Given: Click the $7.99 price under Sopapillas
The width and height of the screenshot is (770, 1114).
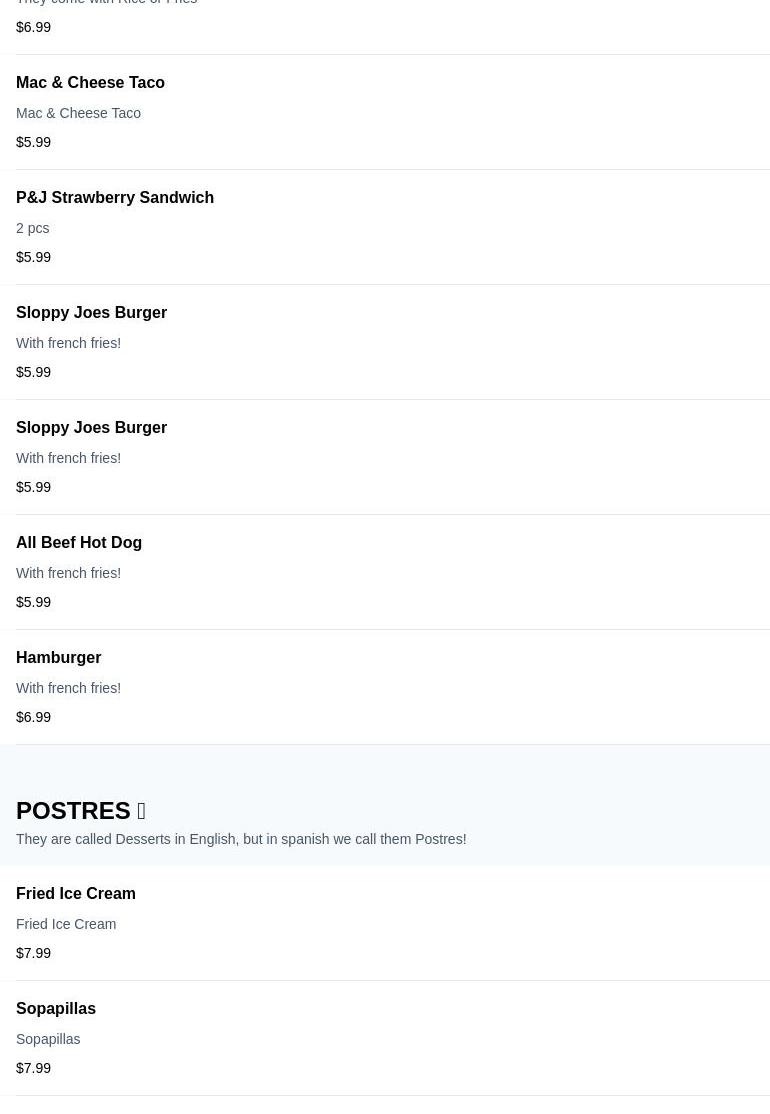Looking at the screenshot, I should click(x=33, y=1068).
